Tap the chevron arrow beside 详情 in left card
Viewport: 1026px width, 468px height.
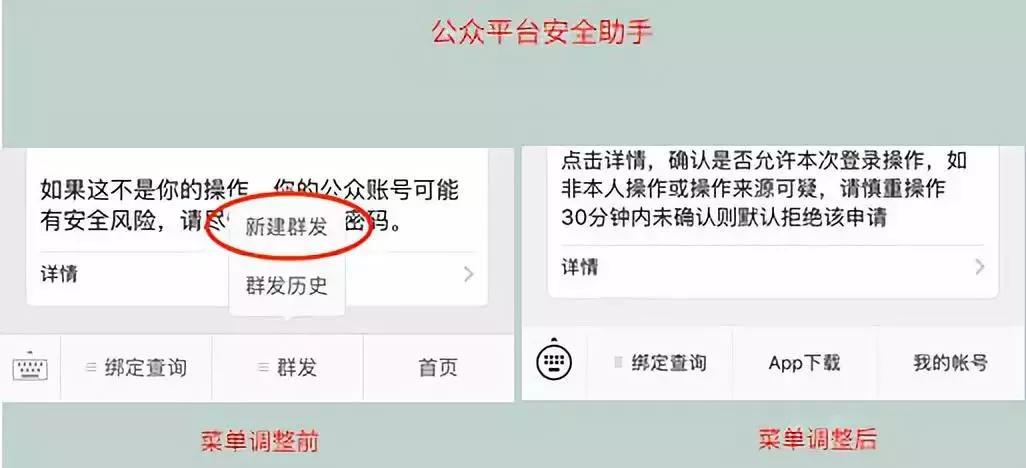point(469,275)
